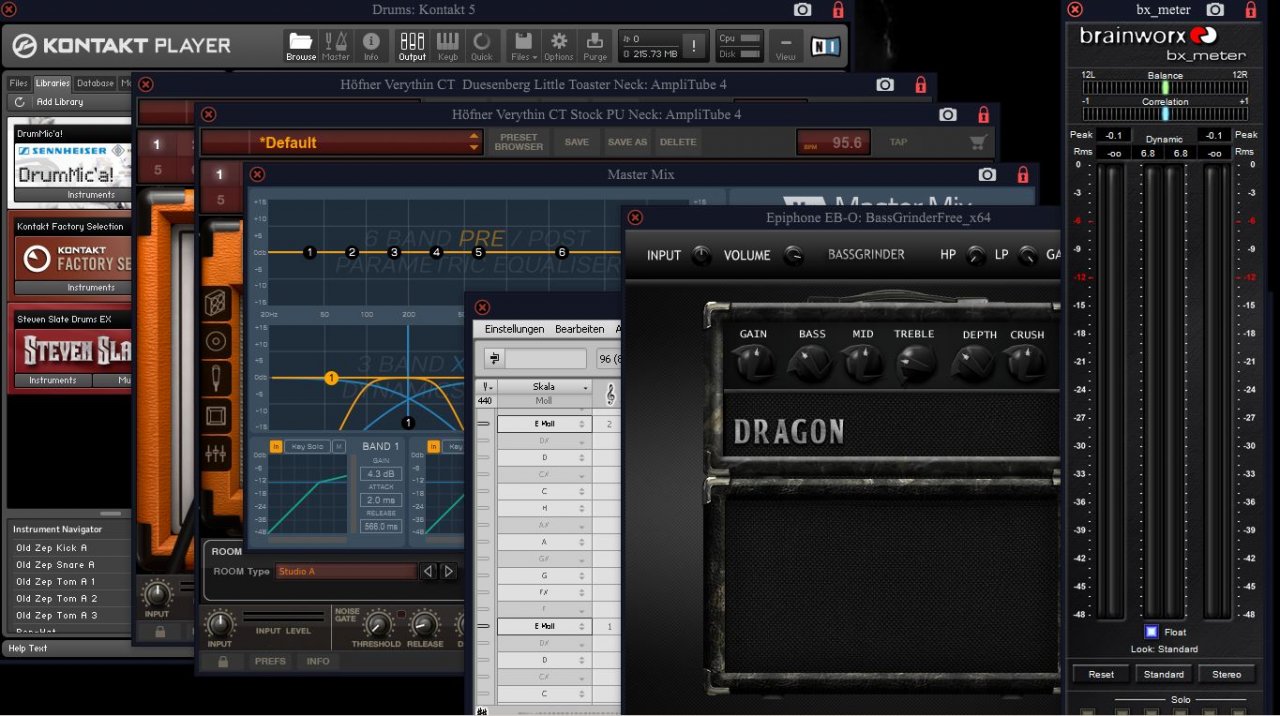This screenshot has width=1280, height=716.
Task: Open the Browse panel in Kontakt
Action: (300, 45)
